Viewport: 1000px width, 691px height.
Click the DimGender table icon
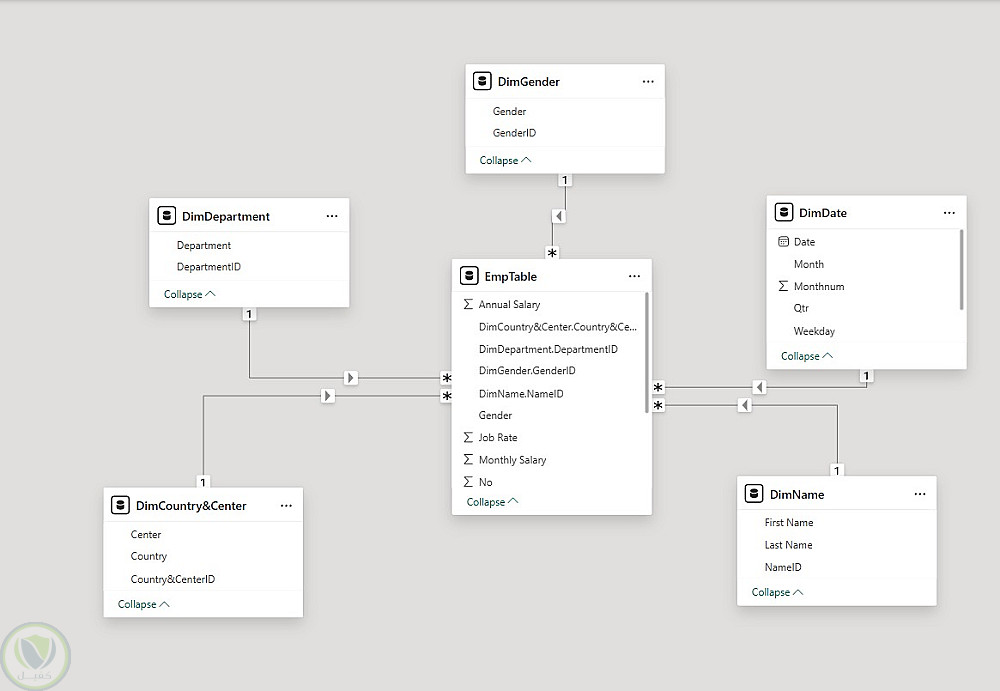(x=482, y=82)
